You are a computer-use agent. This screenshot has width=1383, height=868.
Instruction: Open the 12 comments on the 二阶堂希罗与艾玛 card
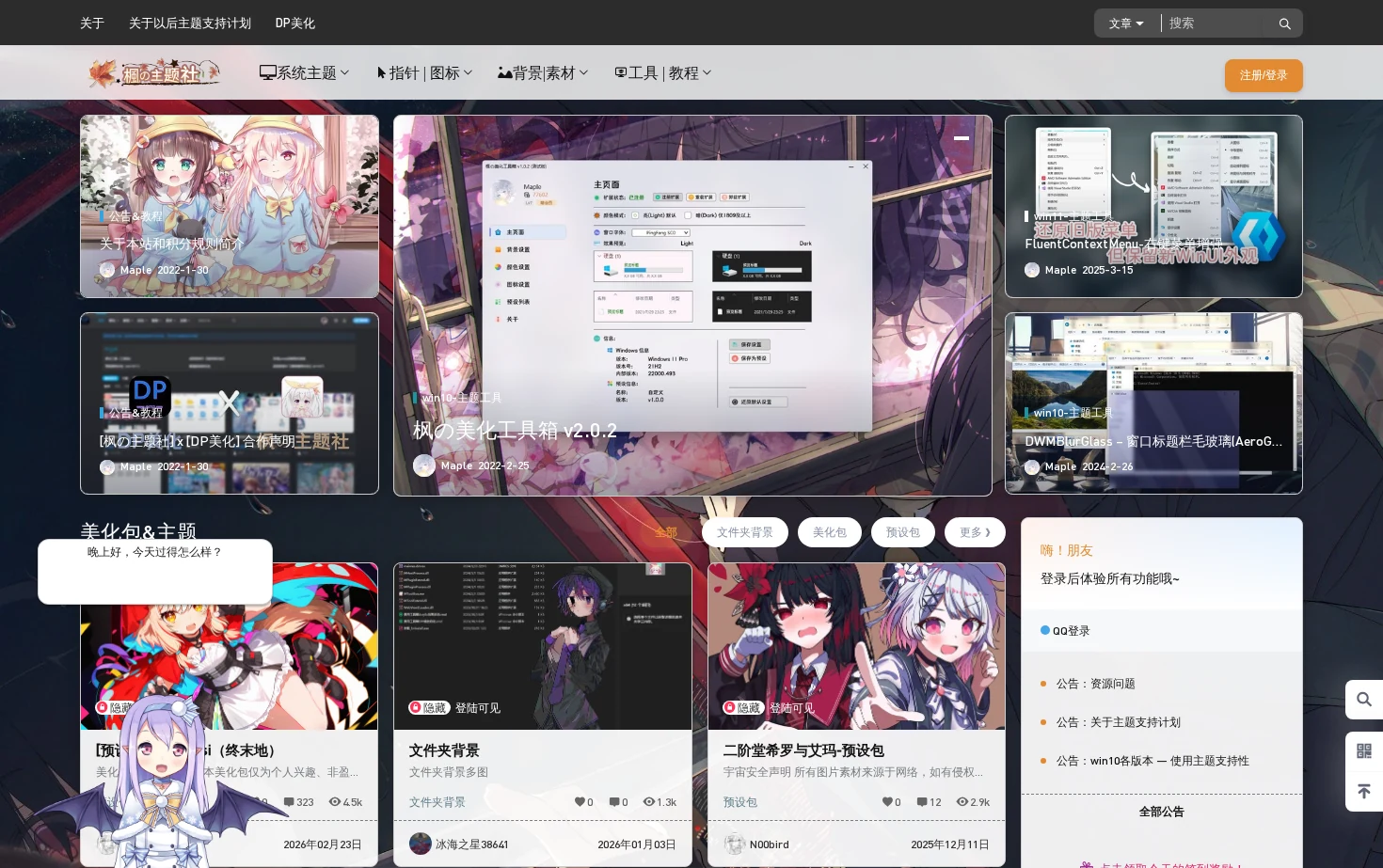point(922,802)
